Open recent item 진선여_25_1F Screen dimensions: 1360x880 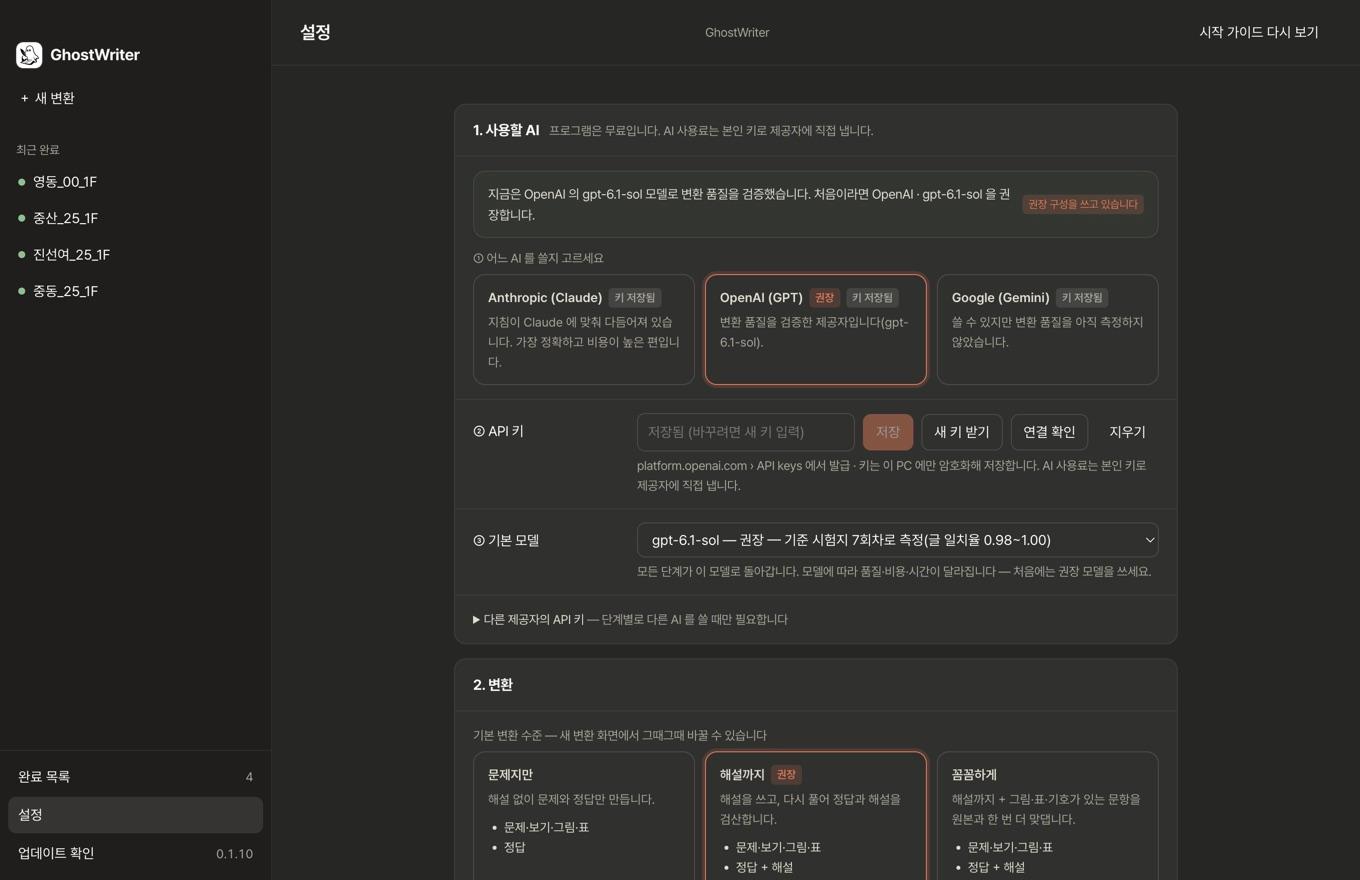tap(135, 255)
